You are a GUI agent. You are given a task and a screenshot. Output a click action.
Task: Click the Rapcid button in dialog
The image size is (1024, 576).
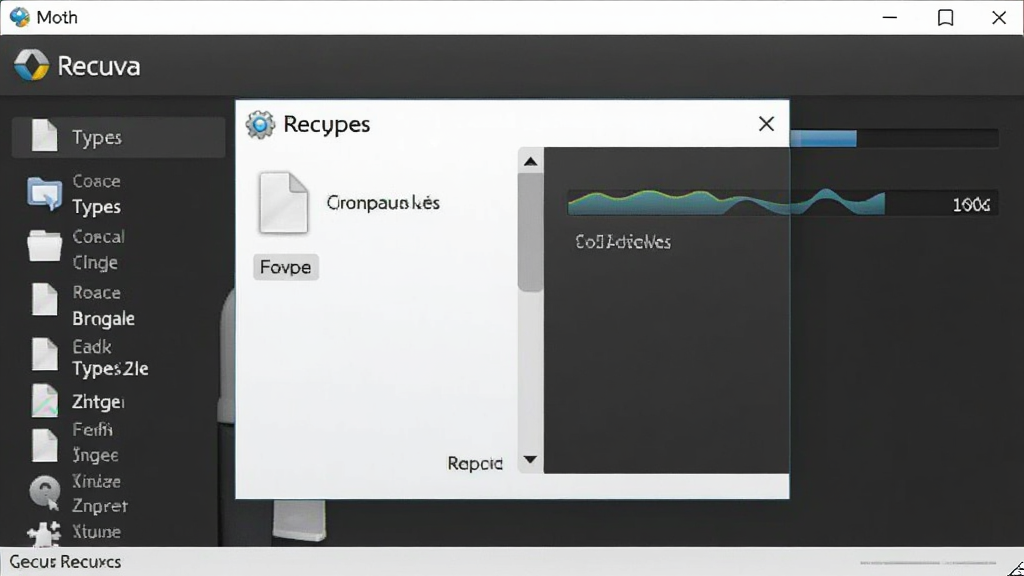(x=475, y=464)
